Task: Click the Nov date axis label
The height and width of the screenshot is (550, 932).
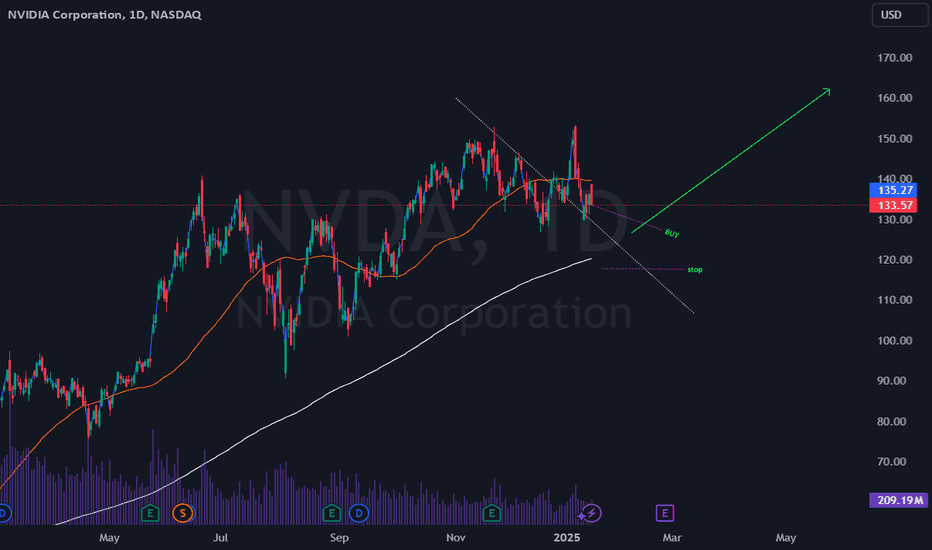Action: click(455, 538)
